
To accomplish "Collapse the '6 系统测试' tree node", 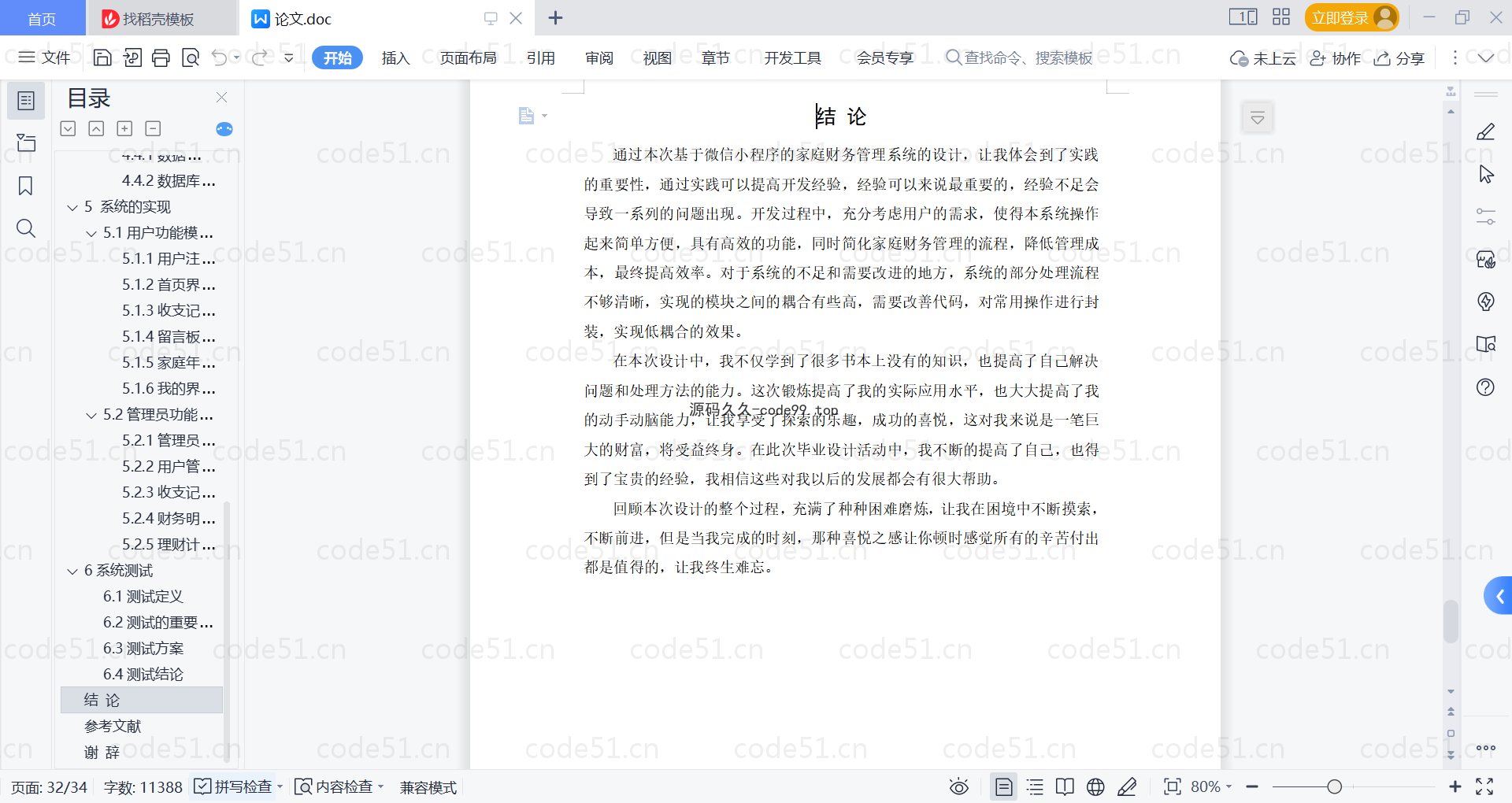I will (72, 572).
